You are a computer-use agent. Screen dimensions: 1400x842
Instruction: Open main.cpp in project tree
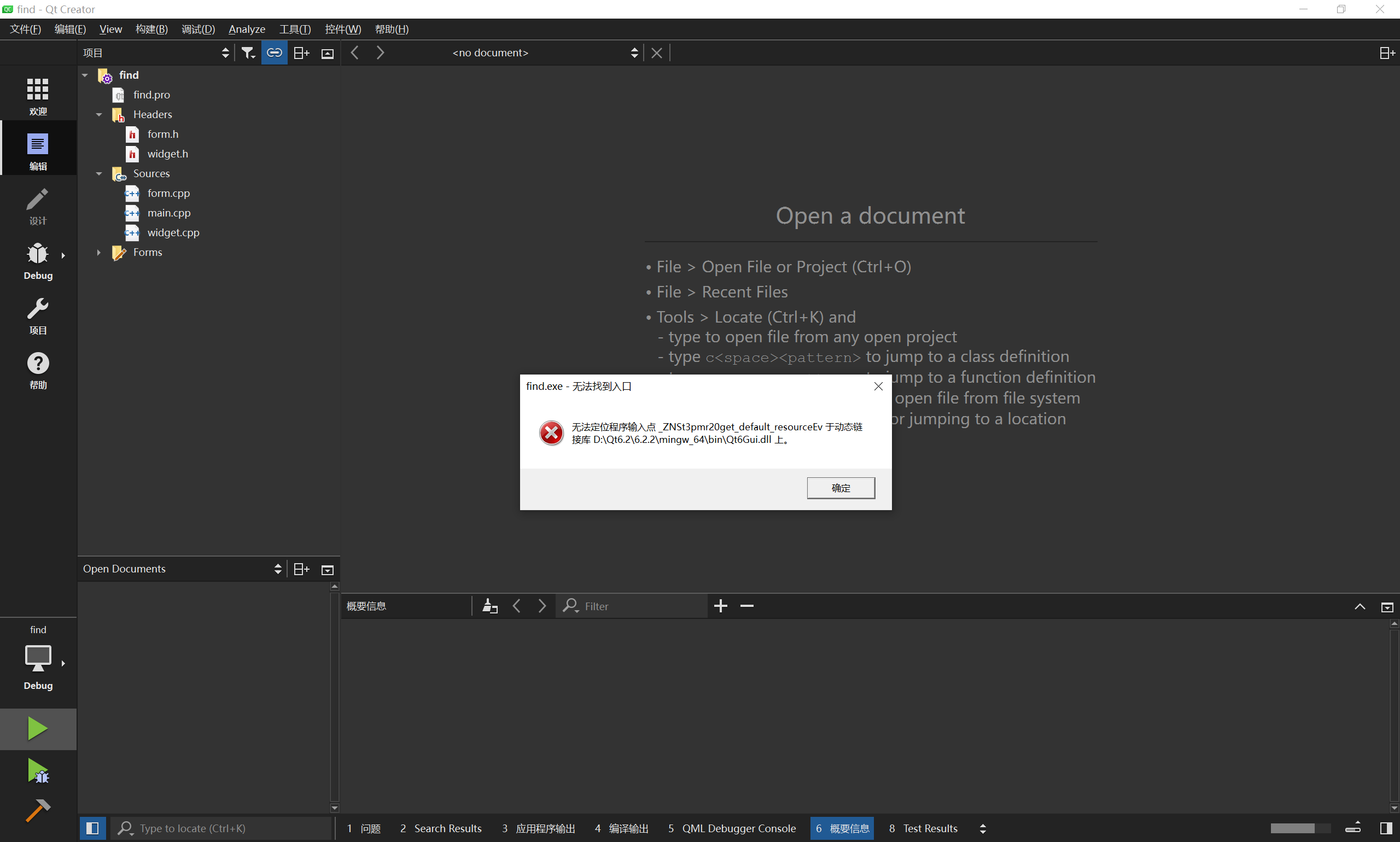pos(168,213)
